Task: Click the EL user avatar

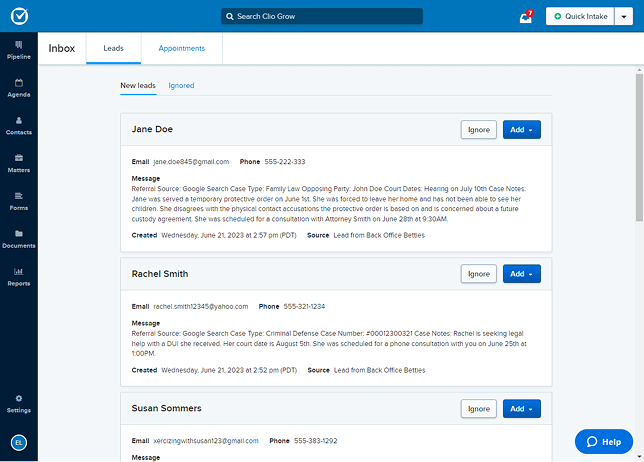Action: (19, 443)
